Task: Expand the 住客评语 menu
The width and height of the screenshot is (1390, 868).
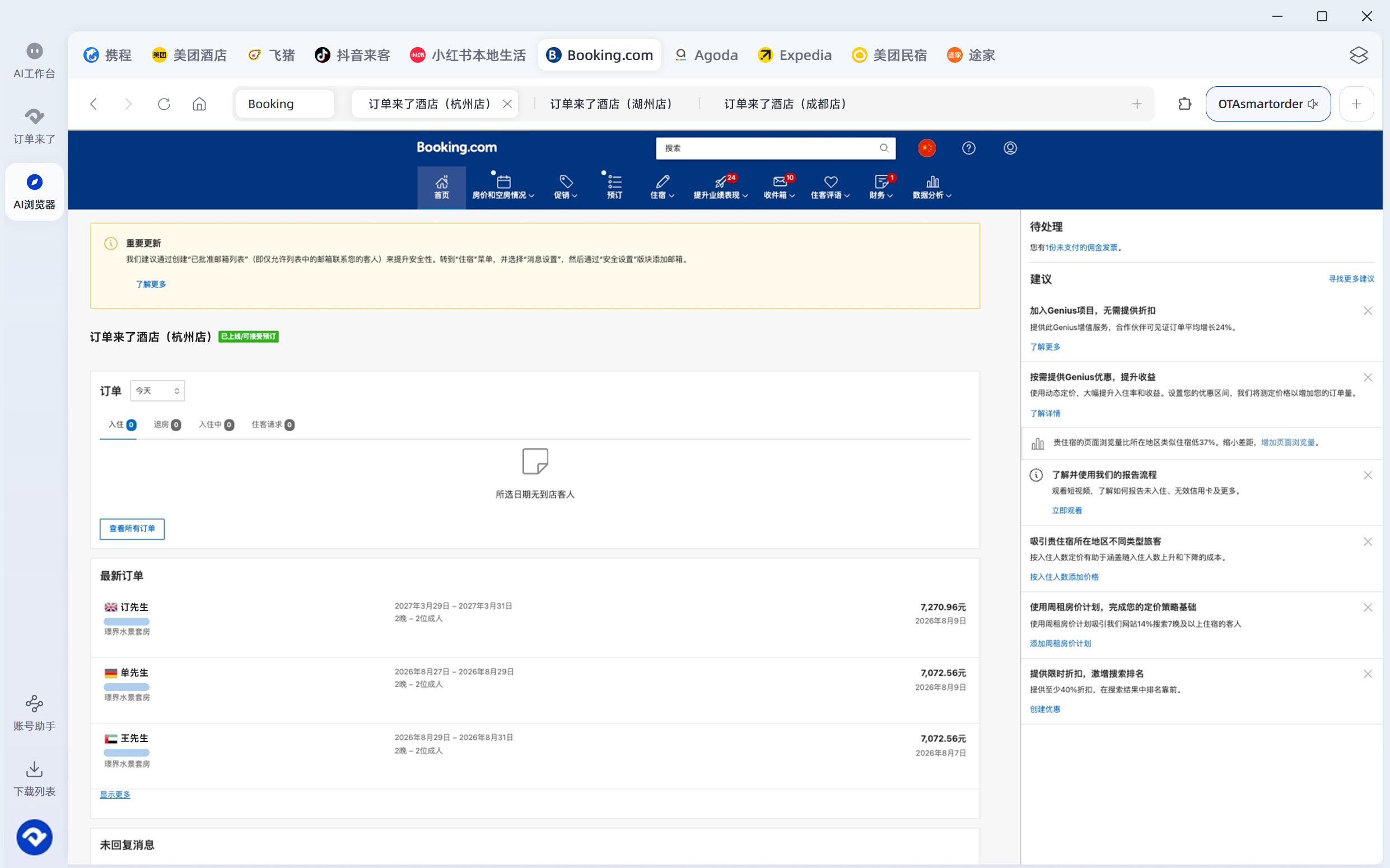Action: [830, 187]
